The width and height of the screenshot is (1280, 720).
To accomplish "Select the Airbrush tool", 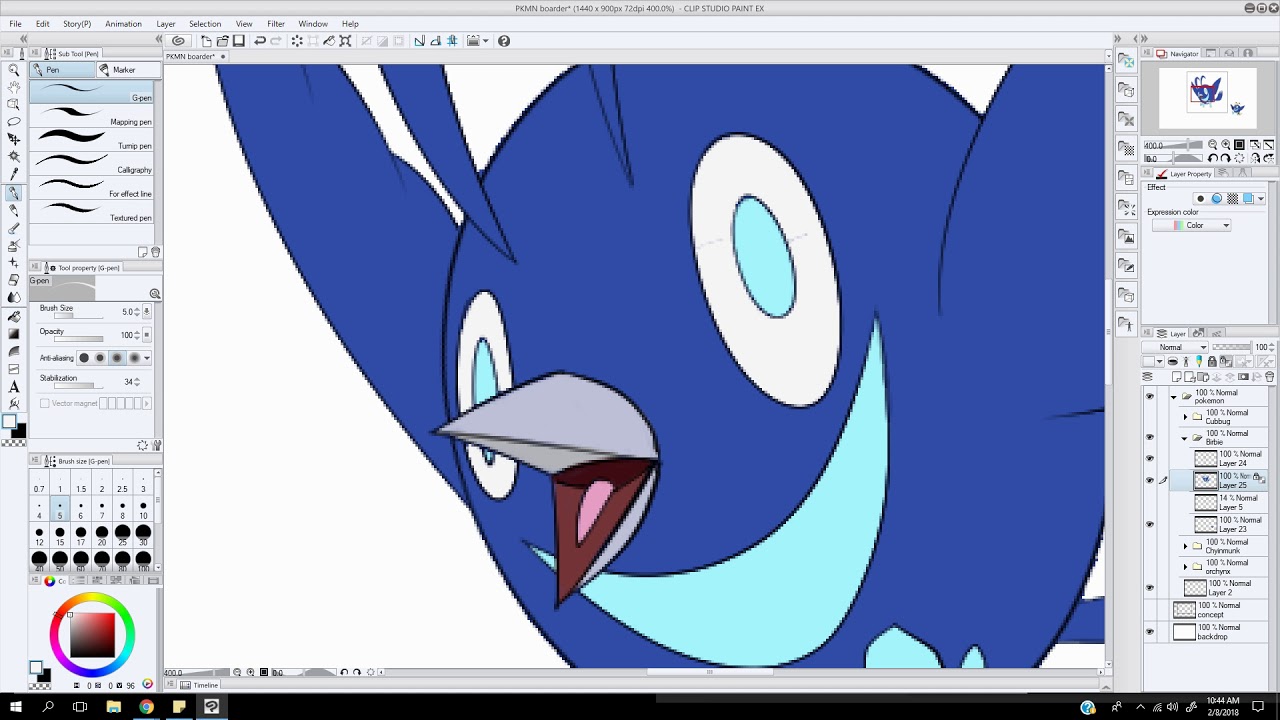I will coord(14,245).
